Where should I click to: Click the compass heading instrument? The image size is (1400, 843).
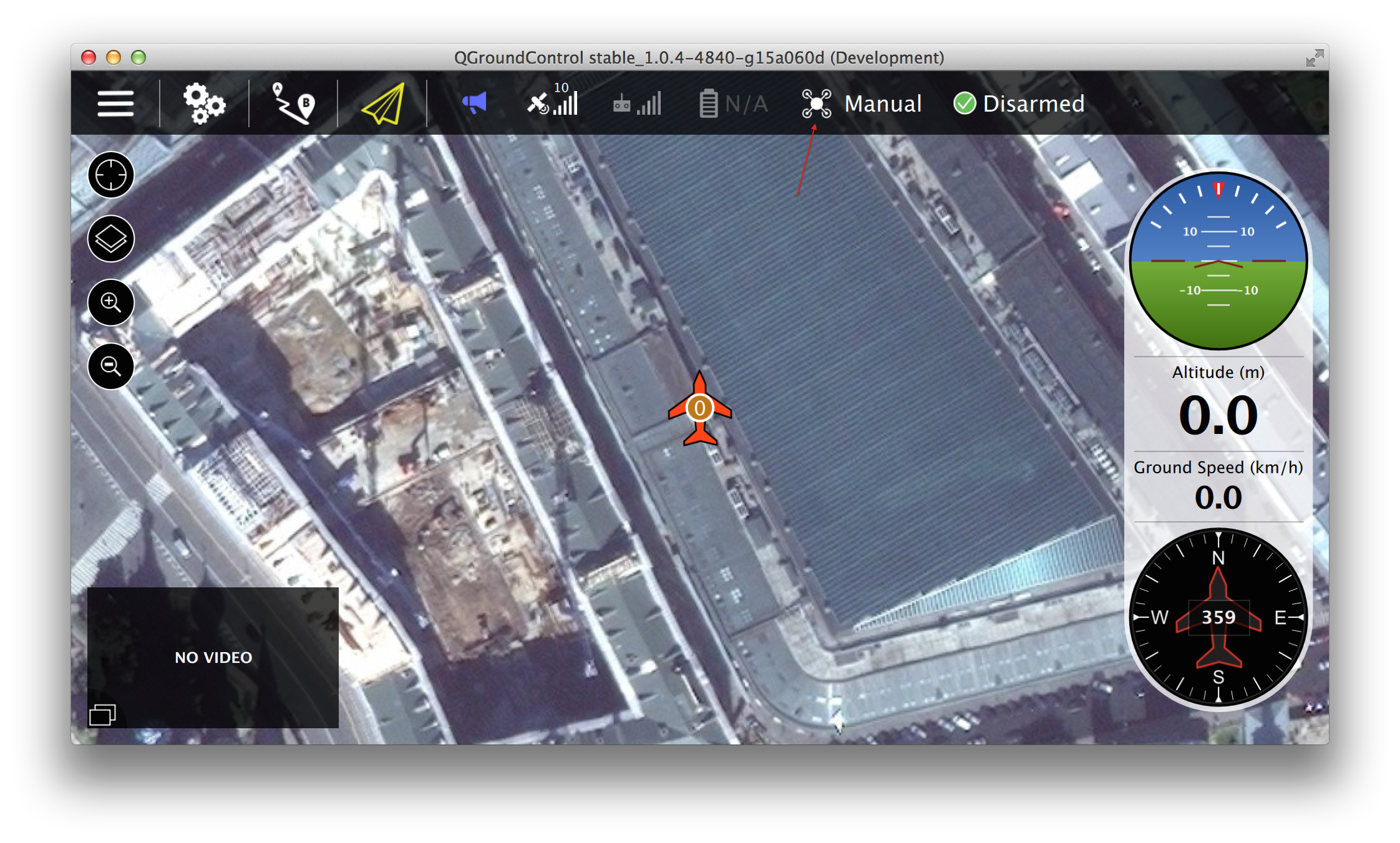1218,617
